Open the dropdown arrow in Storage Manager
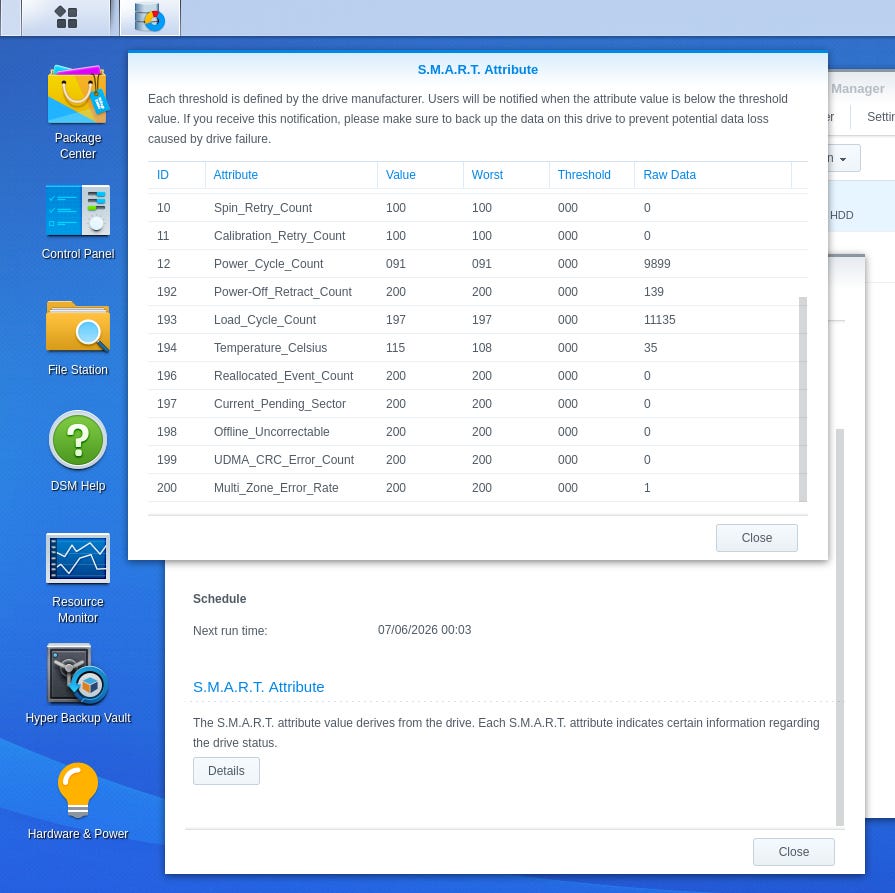This screenshot has width=895, height=893. 842,159
